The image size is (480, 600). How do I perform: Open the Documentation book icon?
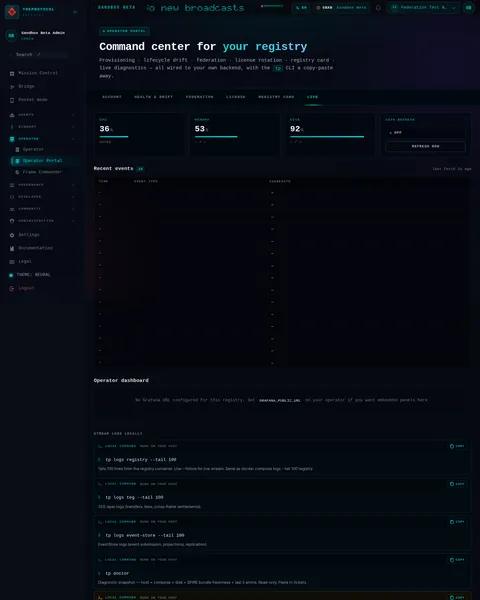point(12,248)
